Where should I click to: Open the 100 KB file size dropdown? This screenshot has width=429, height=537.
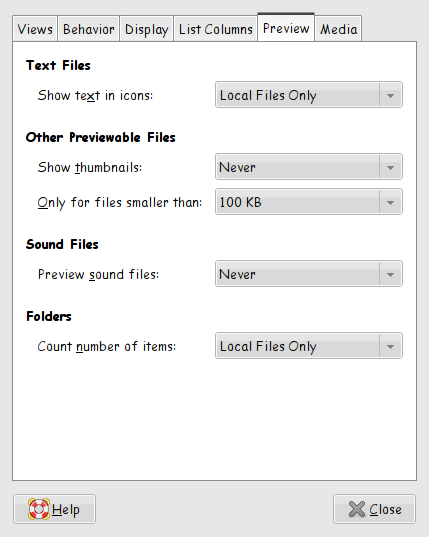[308, 202]
